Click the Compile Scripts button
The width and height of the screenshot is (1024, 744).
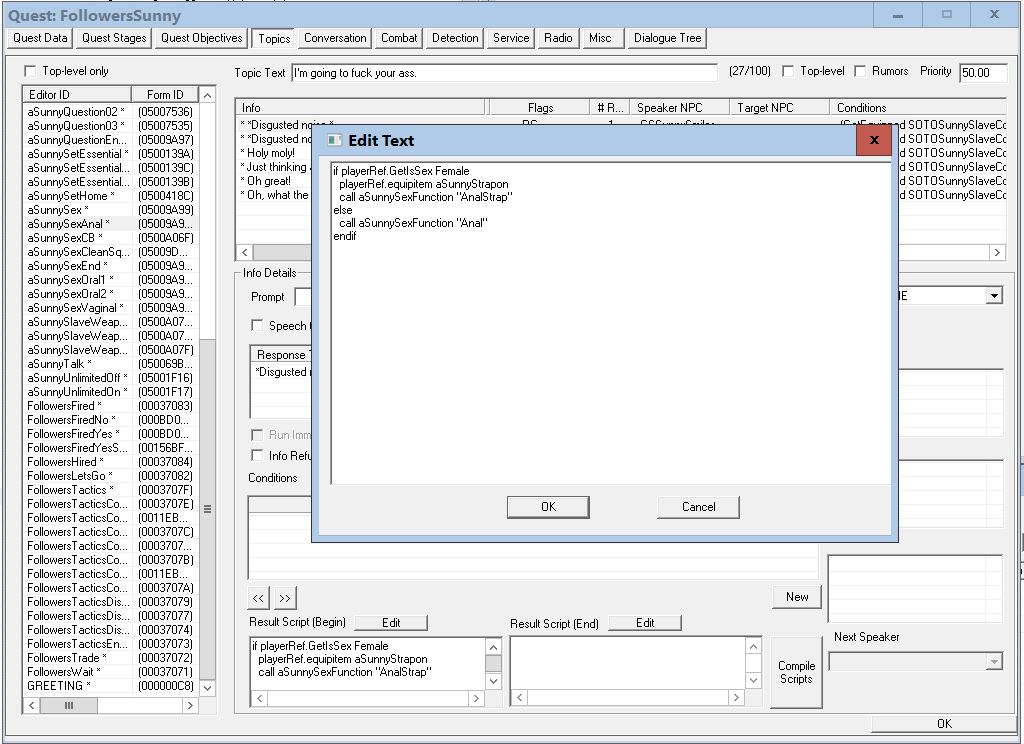coord(796,672)
